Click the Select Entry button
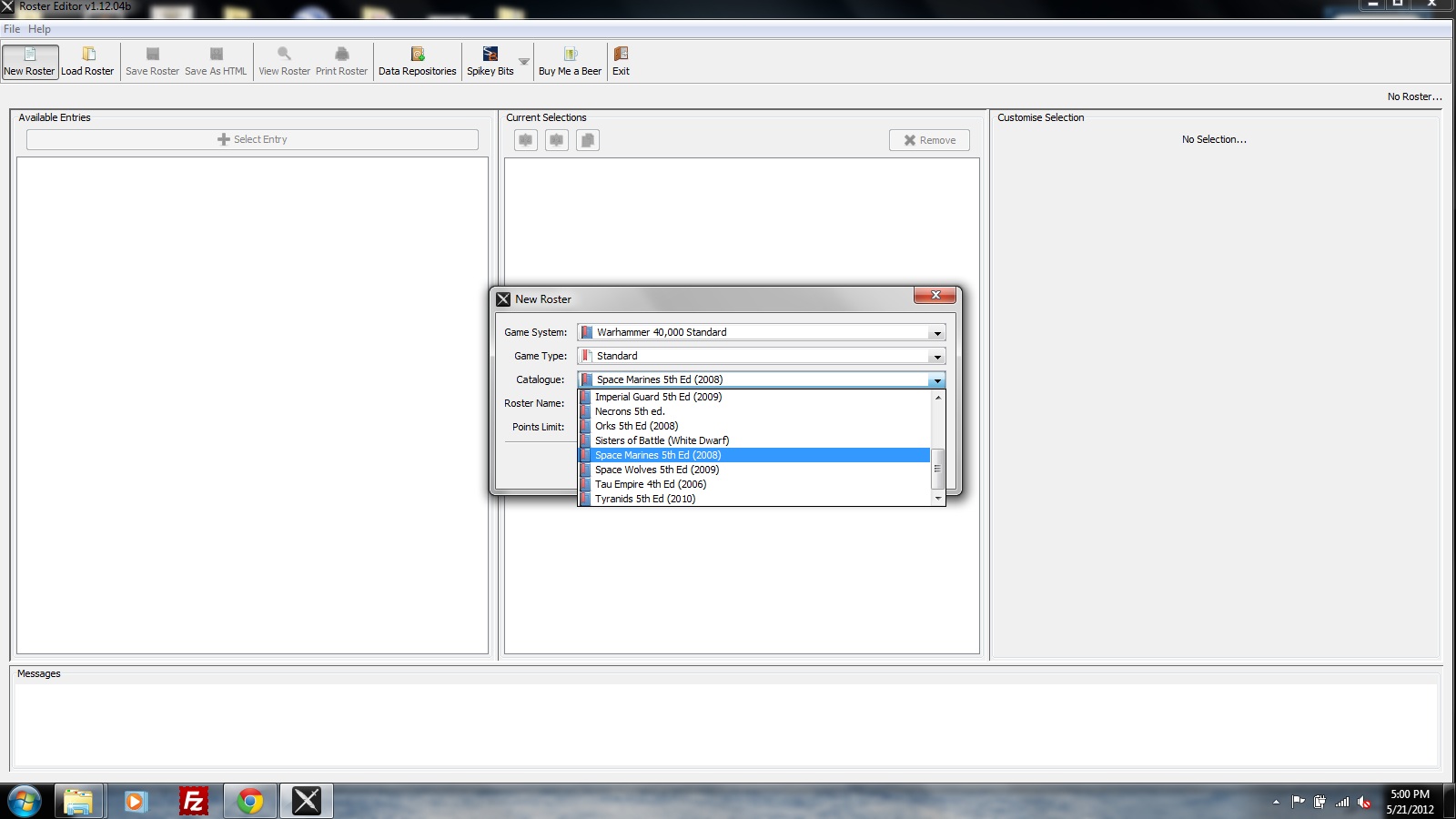1456x819 pixels. coord(252,139)
